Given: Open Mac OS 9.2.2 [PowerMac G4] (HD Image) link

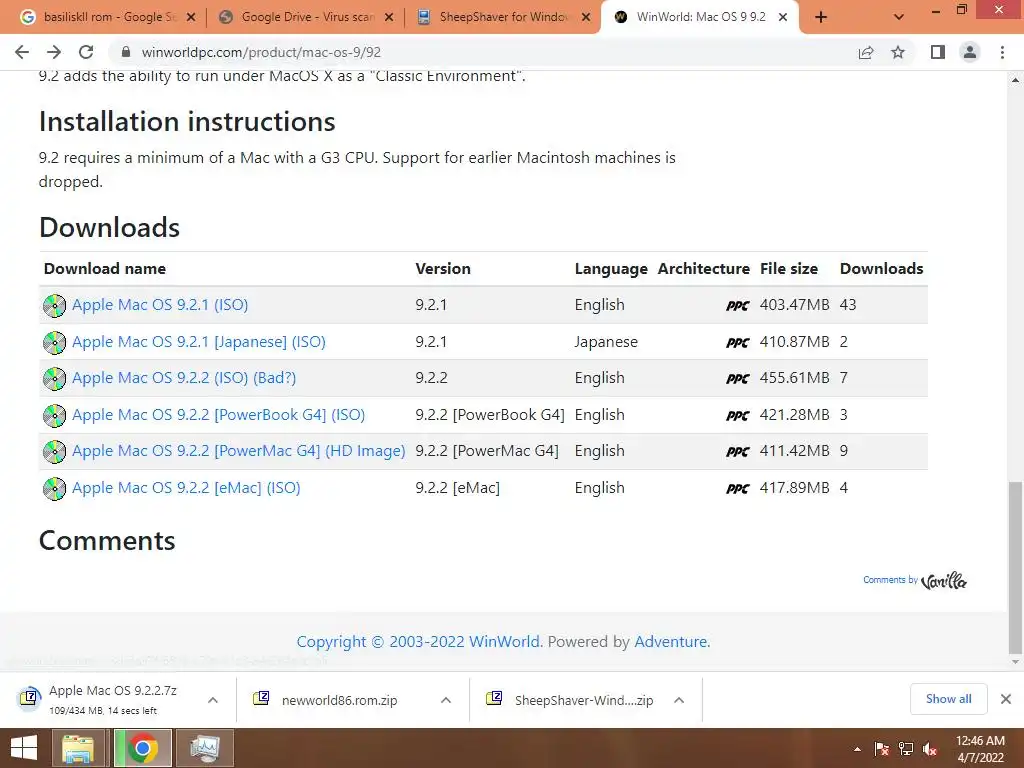Looking at the screenshot, I should (x=238, y=451).
